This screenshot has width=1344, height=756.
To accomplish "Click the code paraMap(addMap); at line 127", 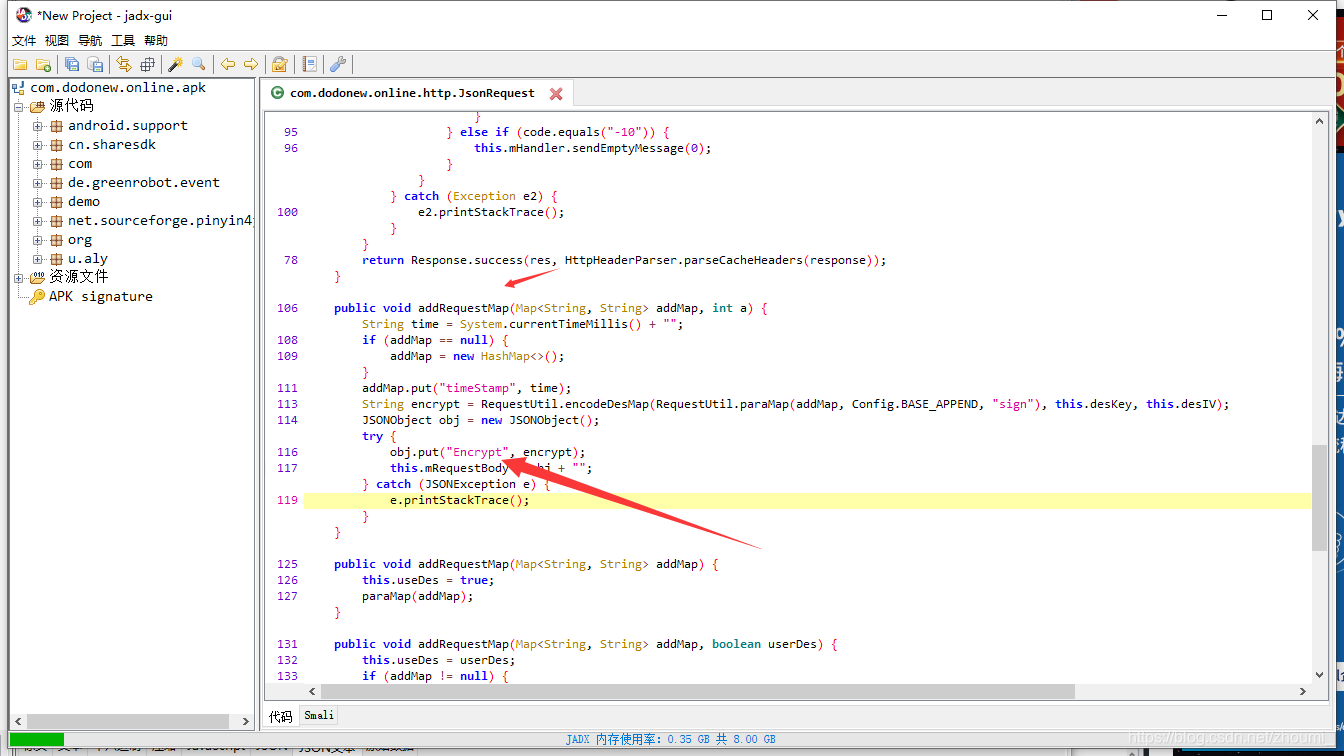I will (x=418, y=596).
